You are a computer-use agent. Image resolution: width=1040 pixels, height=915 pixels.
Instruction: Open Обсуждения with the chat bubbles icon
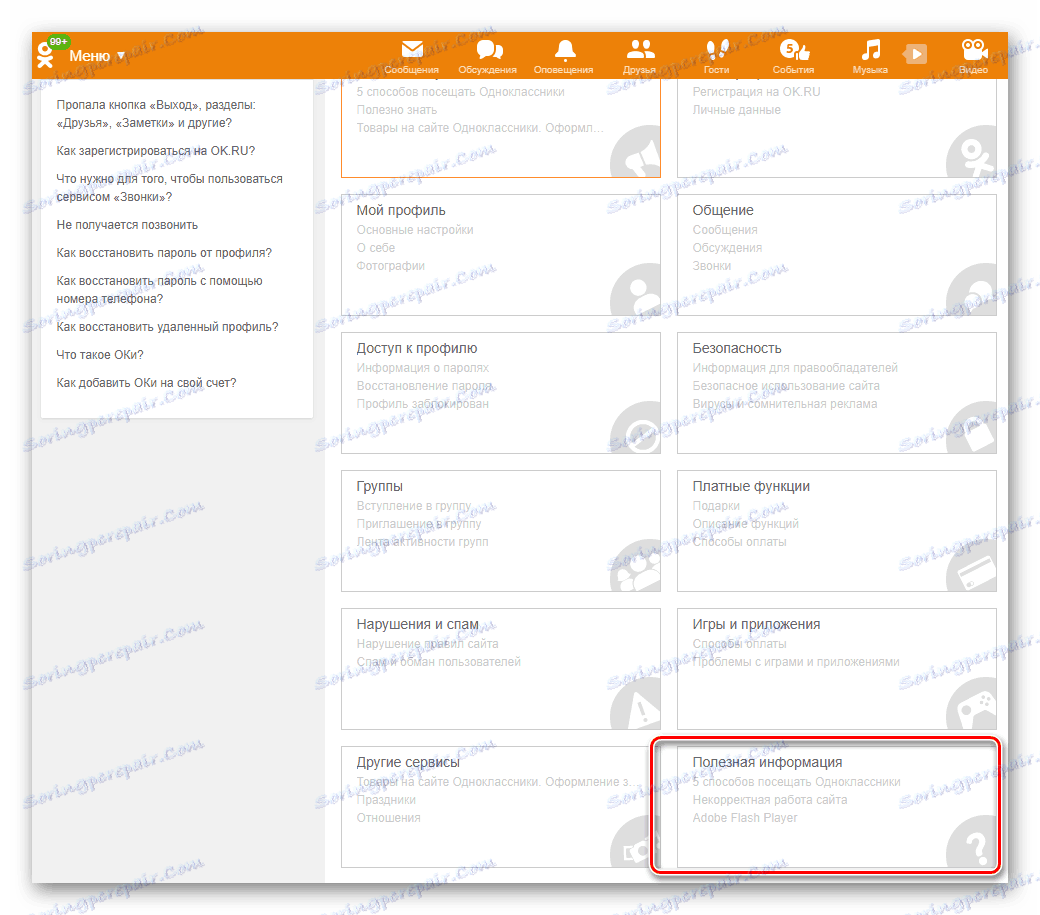(x=488, y=48)
